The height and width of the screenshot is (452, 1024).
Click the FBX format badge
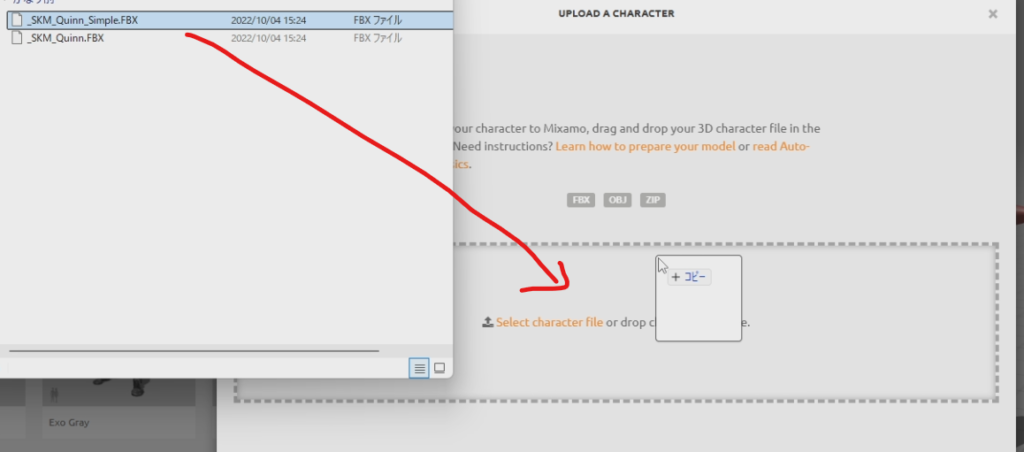click(x=581, y=200)
